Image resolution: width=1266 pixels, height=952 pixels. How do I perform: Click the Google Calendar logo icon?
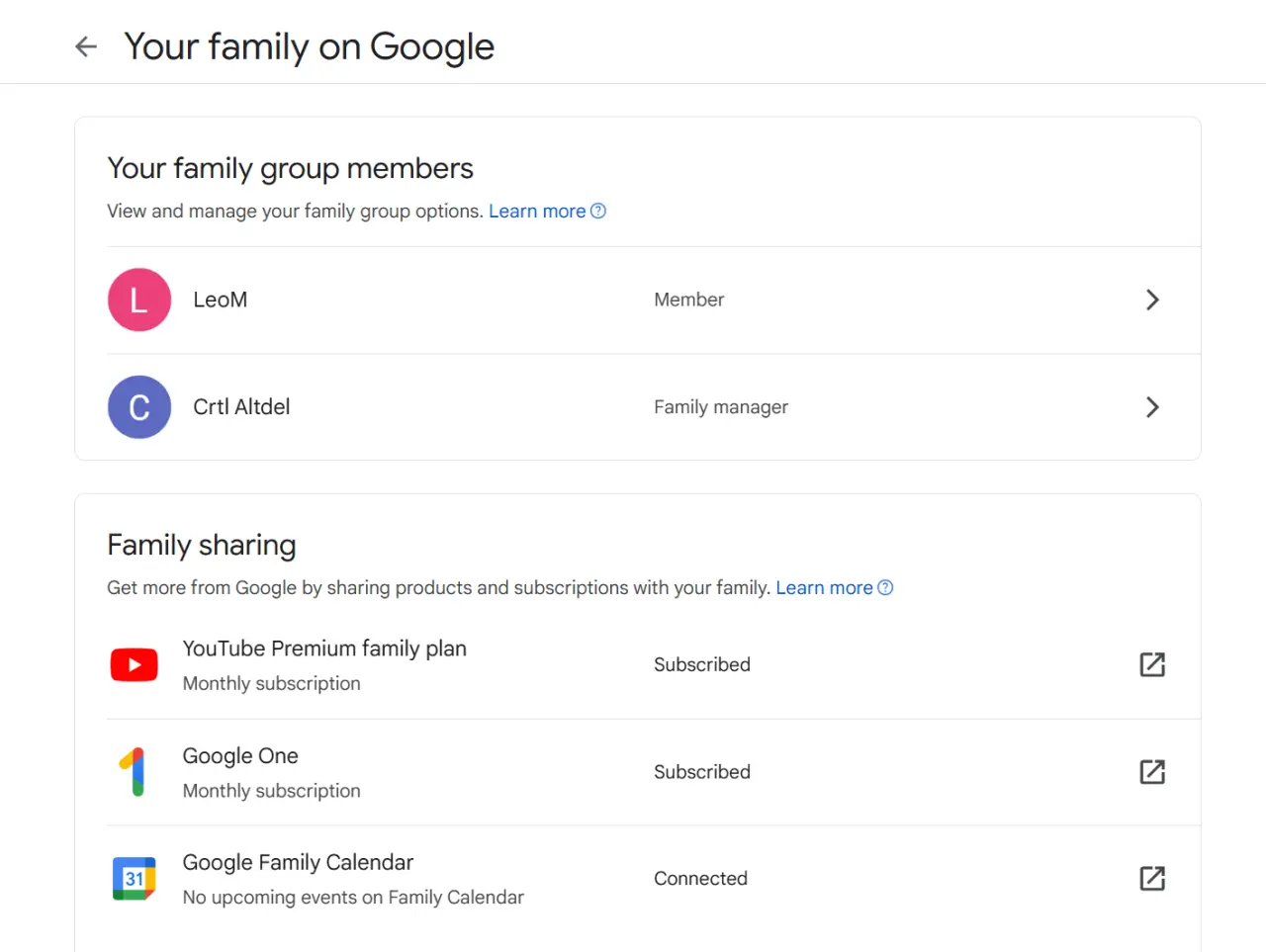(135, 879)
